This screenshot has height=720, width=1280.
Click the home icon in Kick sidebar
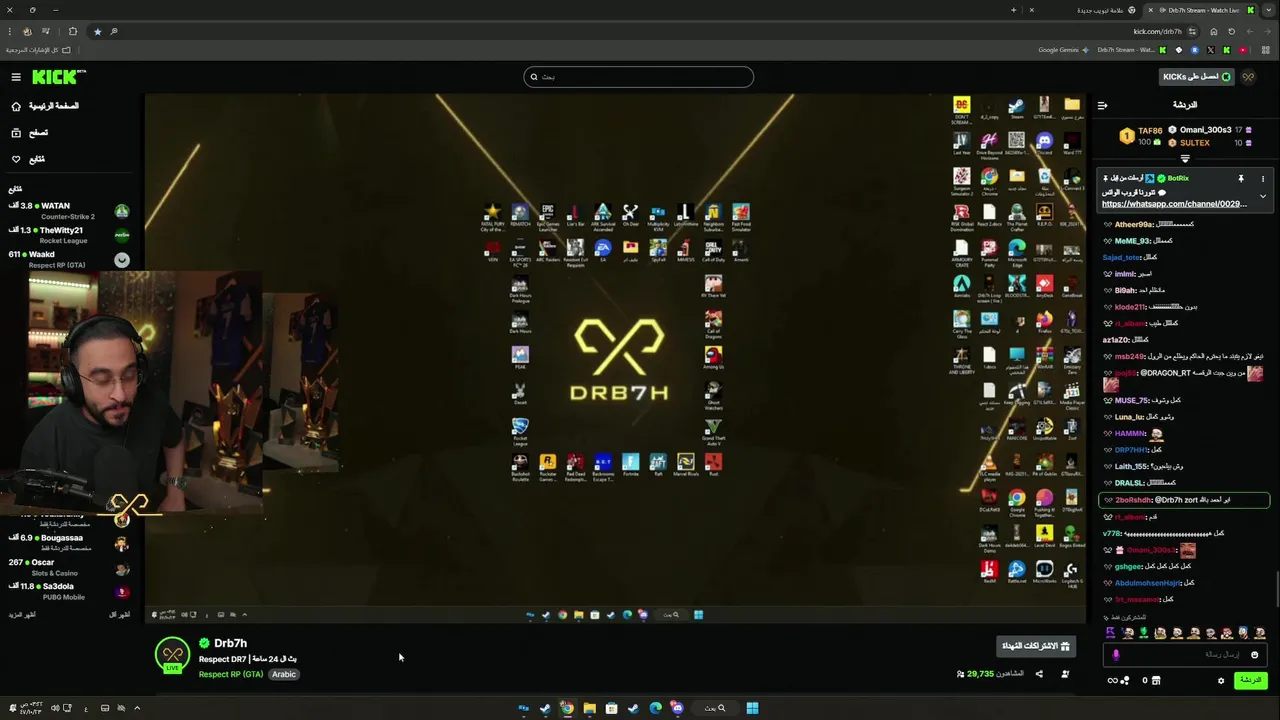pos(16,106)
